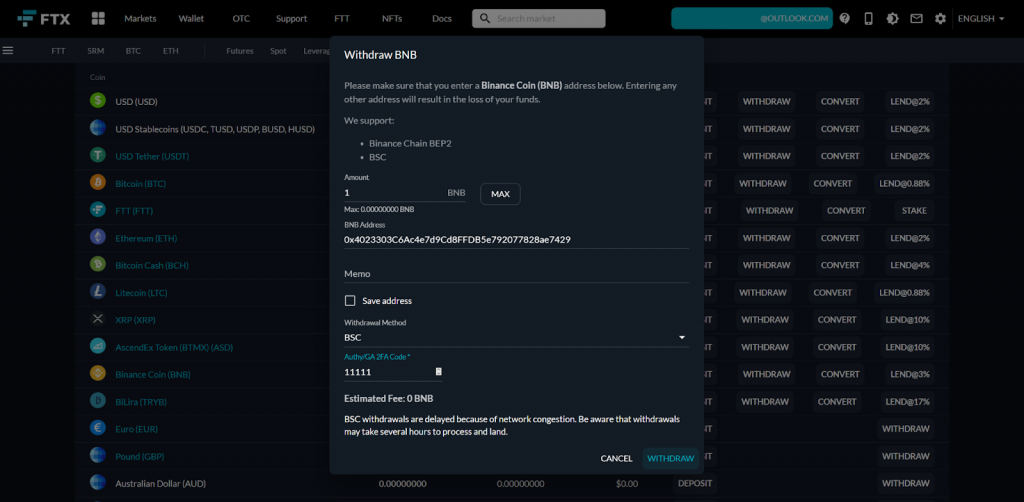Click STAKE in the FTT row
This screenshot has width=1024, height=502.
(913, 210)
